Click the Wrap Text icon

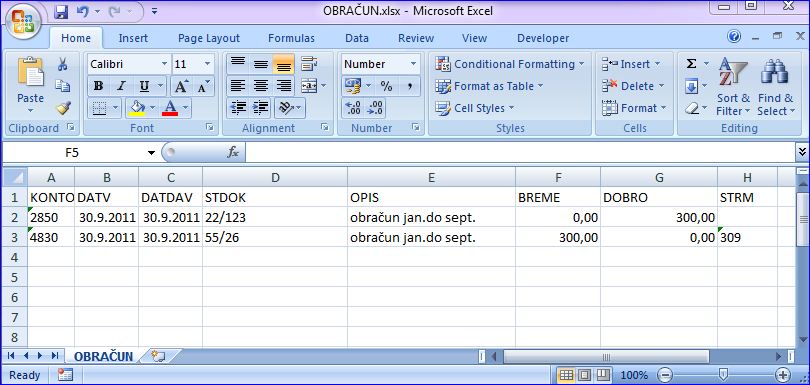[309, 64]
